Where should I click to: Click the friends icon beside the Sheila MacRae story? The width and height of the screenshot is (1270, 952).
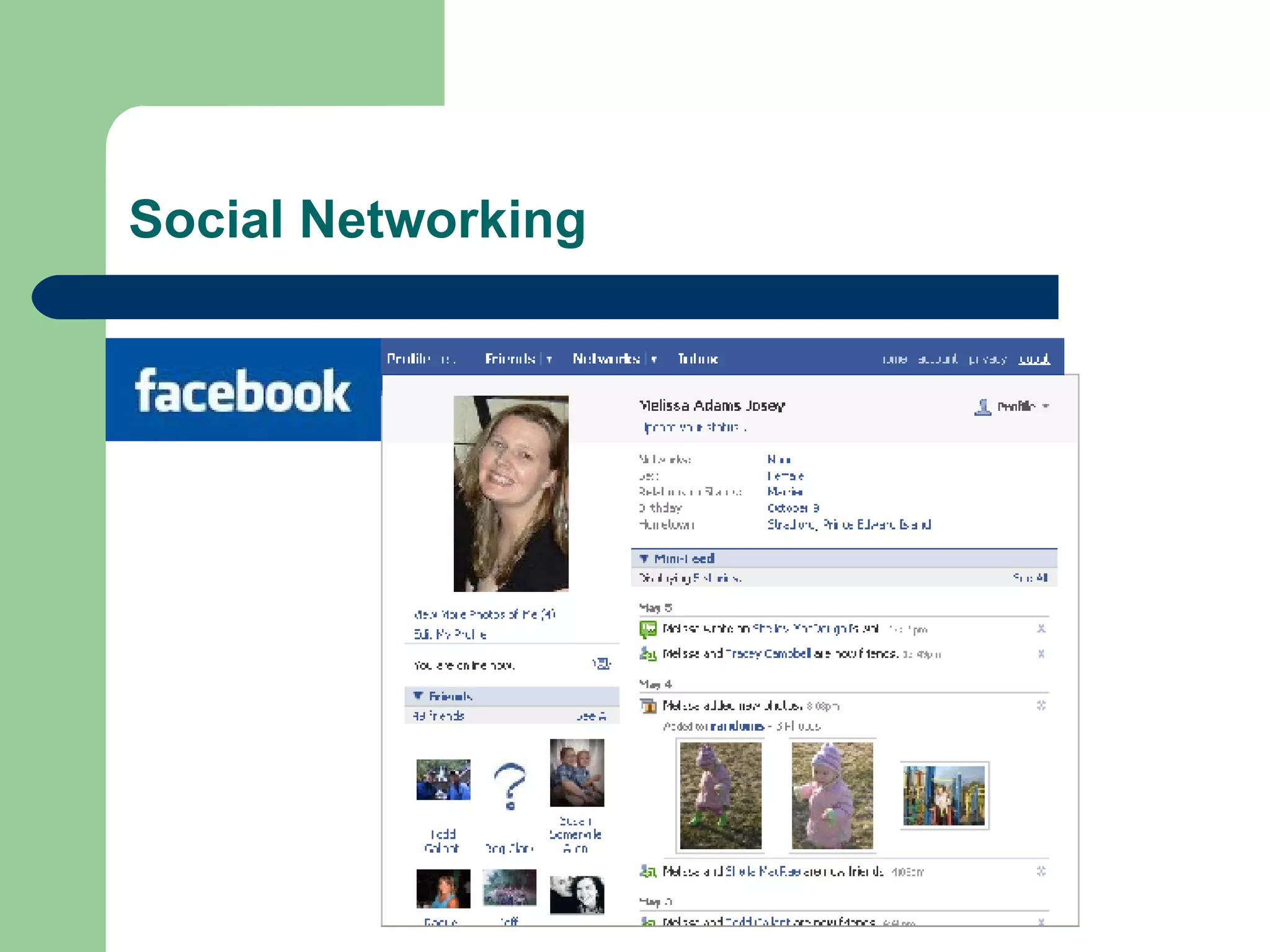648,871
